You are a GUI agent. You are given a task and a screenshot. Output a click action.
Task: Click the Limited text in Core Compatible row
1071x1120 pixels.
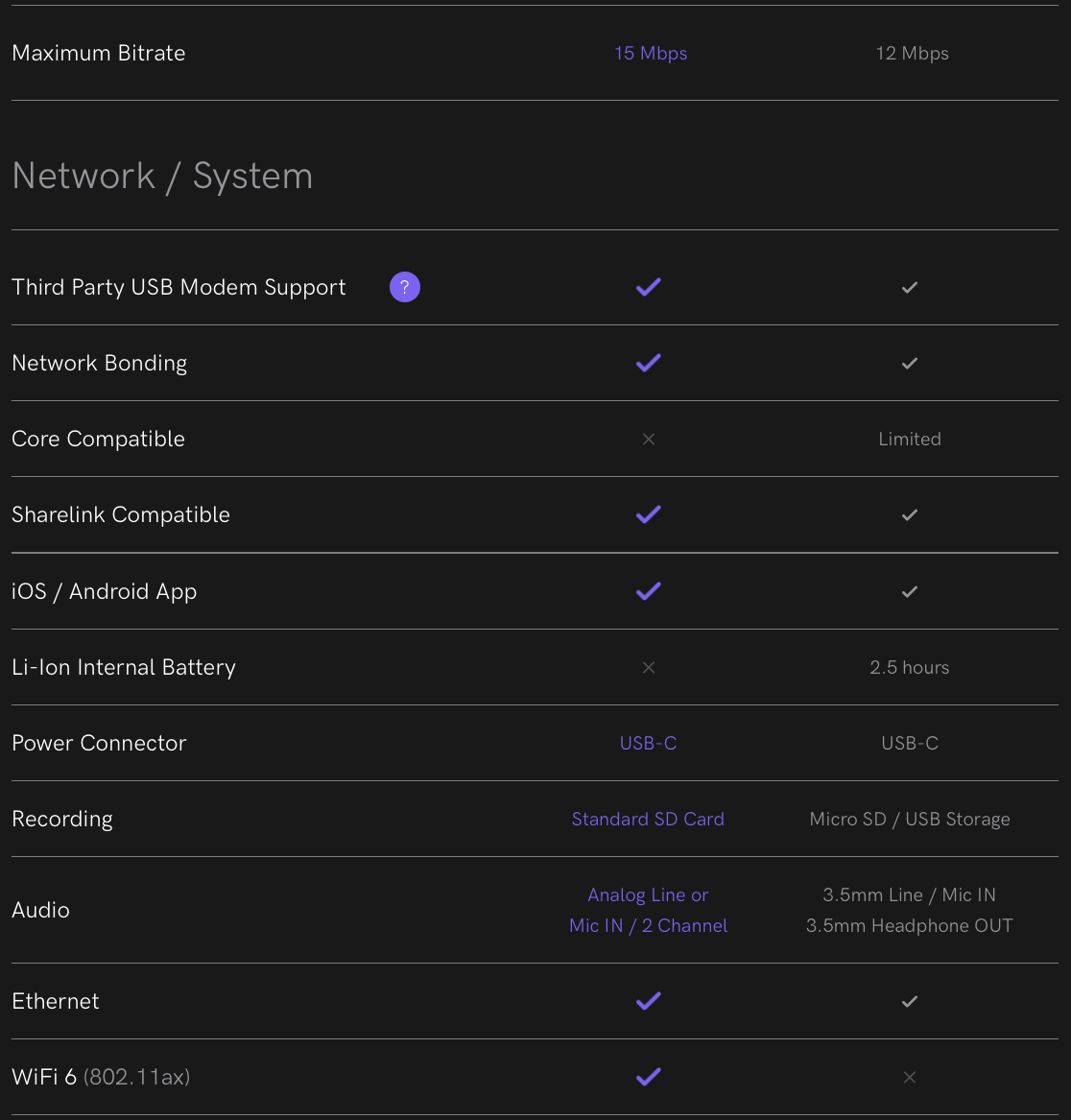click(910, 440)
